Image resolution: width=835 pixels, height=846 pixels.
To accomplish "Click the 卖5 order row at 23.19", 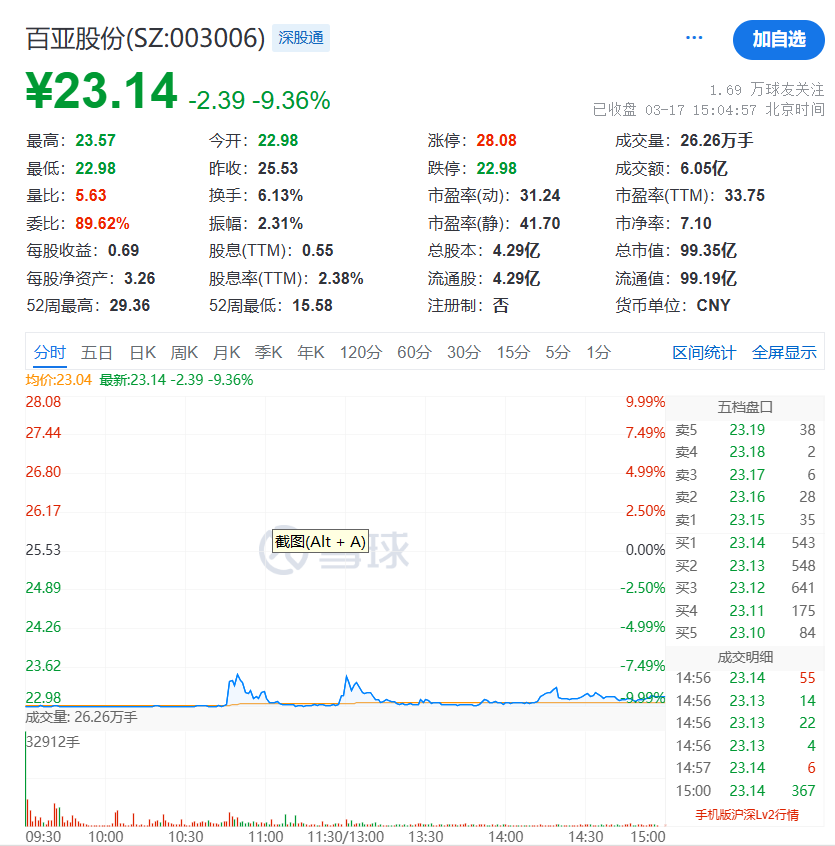I will 745,430.
